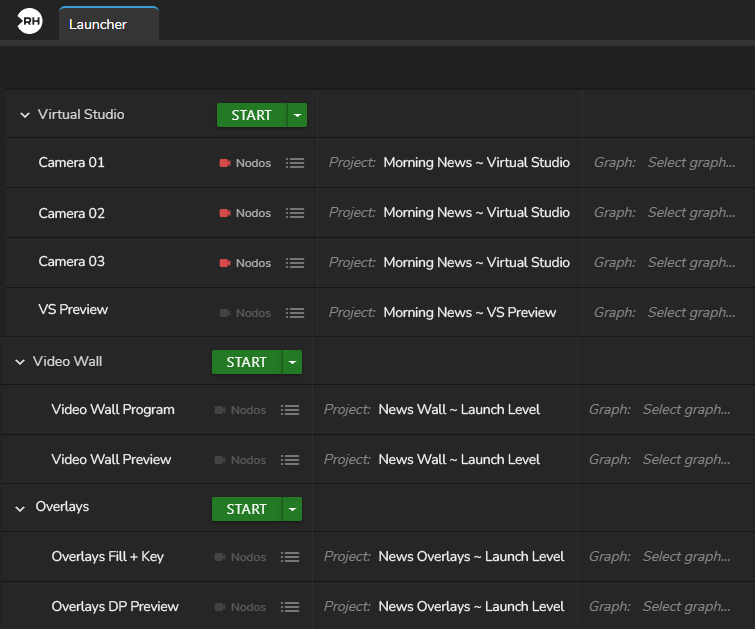Image resolution: width=755 pixels, height=629 pixels.
Task: Open Video Wall START dropdown arrow
Action: pyautogui.click(x=292, y=362)
